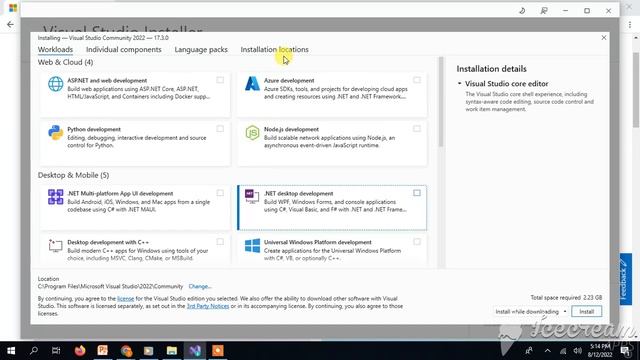This screenshot has width=640, height=360.
Task: Check Node.js development workload
Action: 417,129
